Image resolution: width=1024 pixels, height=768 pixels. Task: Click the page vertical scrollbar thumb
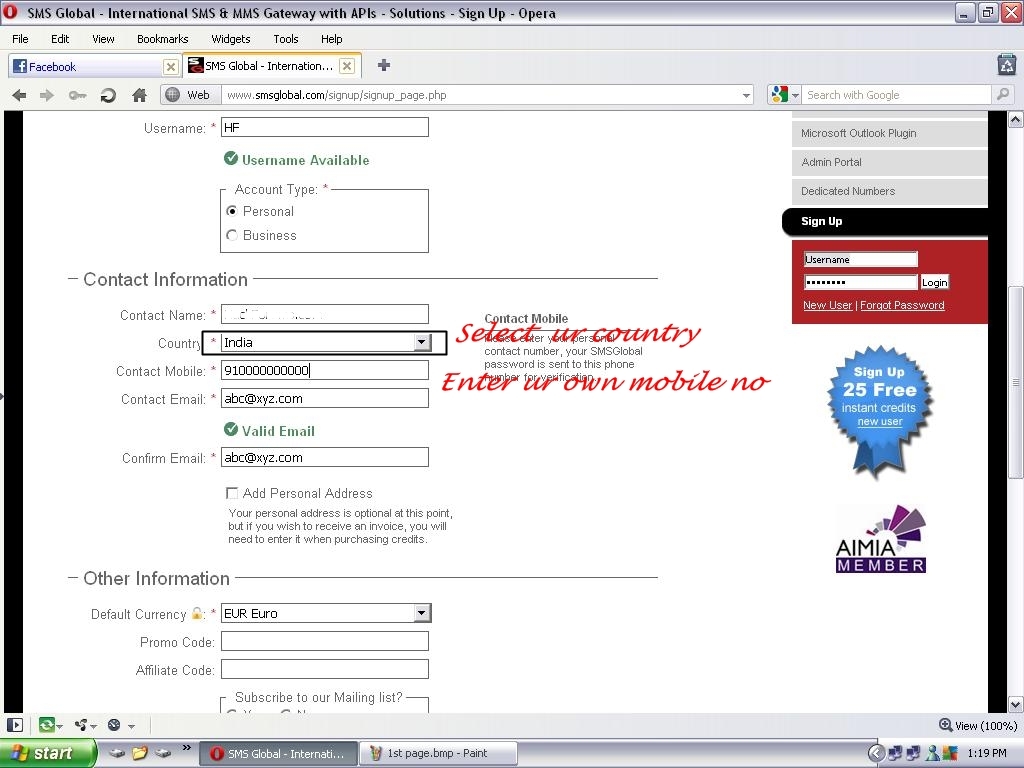coord(1016,382)
